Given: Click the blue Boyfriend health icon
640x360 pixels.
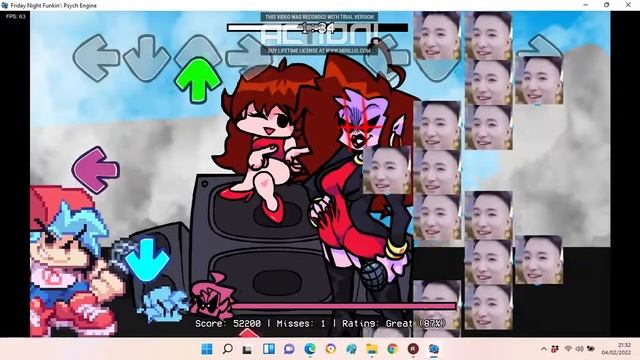Looking at the screenshot, I should tap(163, 304).
